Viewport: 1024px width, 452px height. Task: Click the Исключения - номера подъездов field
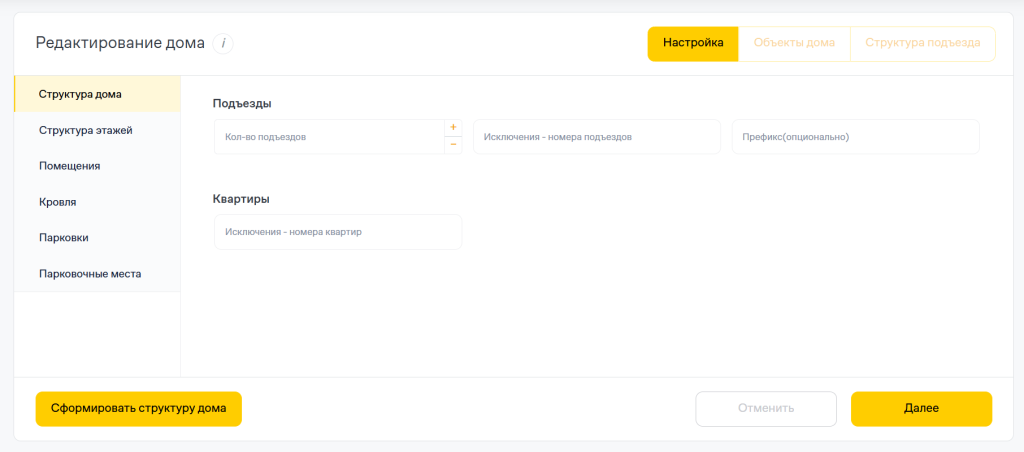click(x=597, y=137)
